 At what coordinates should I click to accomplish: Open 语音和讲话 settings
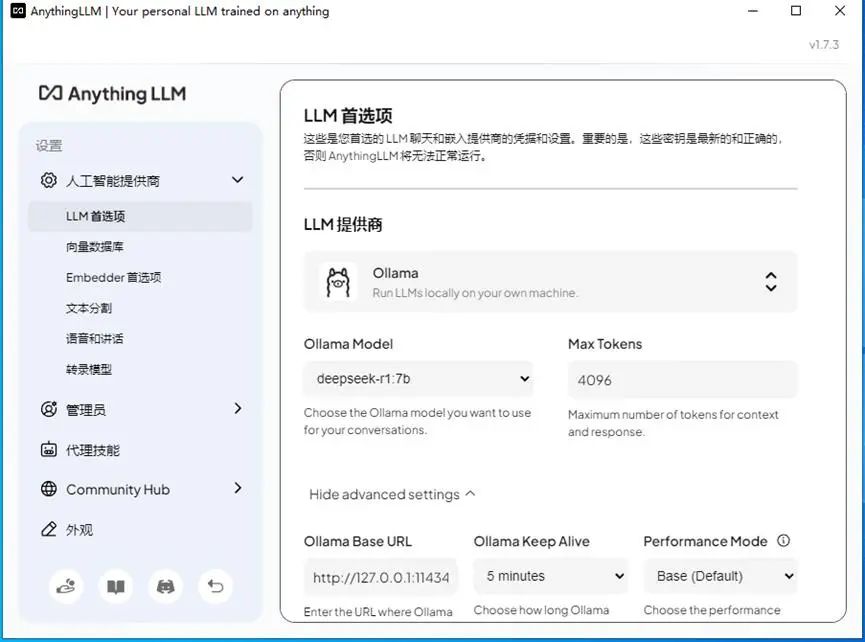click(x=94, y=339)
